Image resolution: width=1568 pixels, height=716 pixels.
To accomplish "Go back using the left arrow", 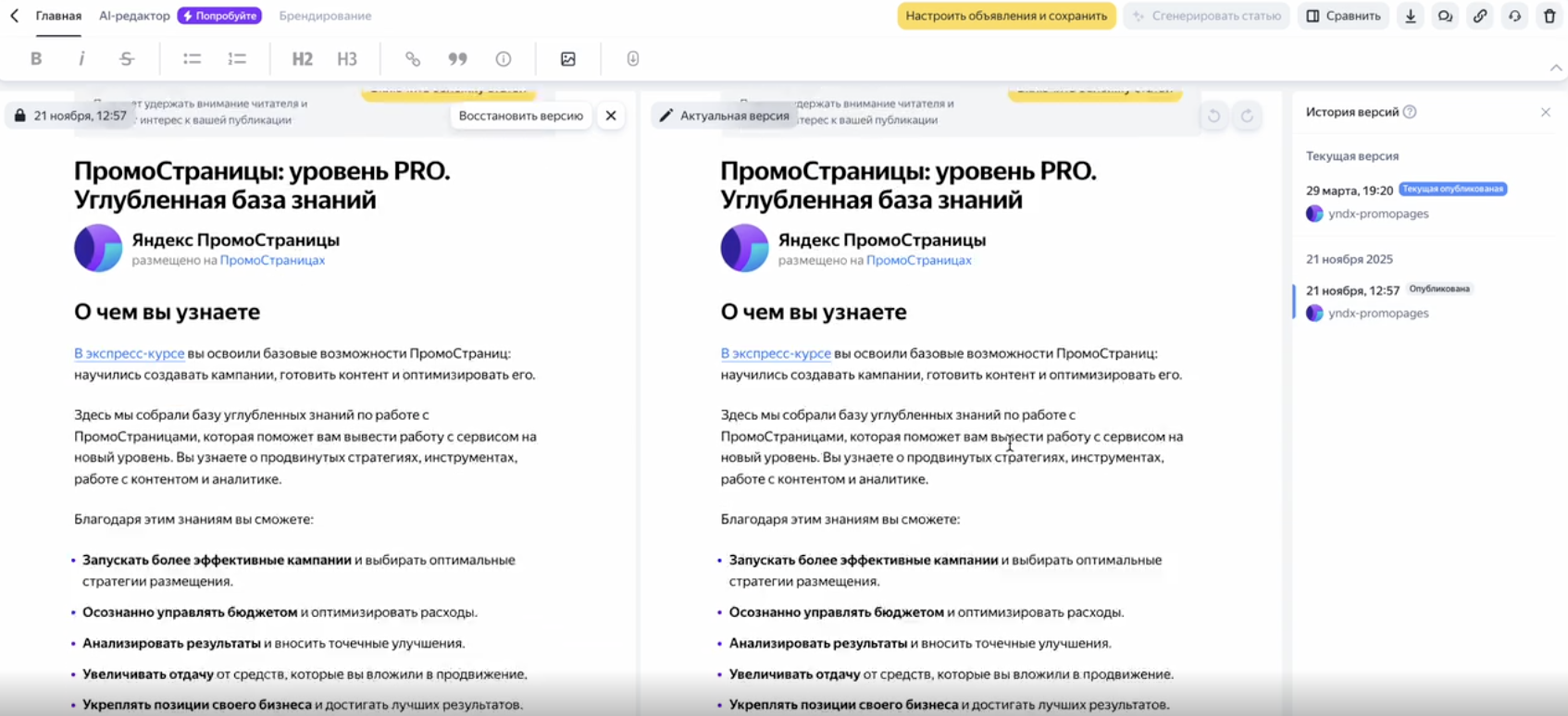I will point(15,16).
